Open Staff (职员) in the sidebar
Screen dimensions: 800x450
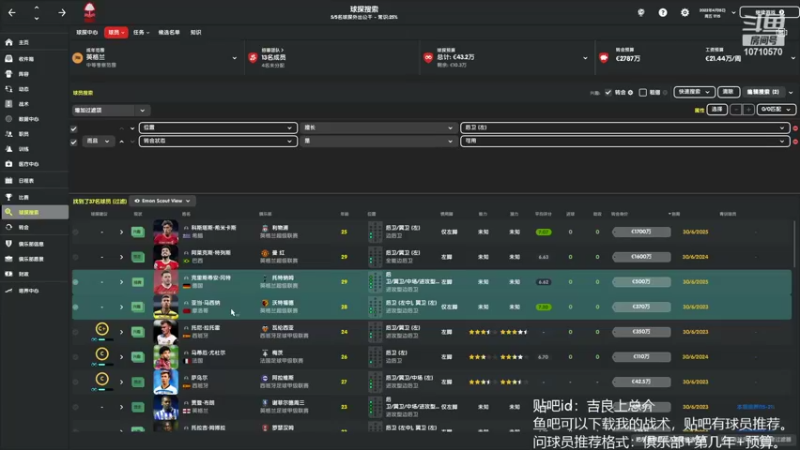click(x=34, y=134)
